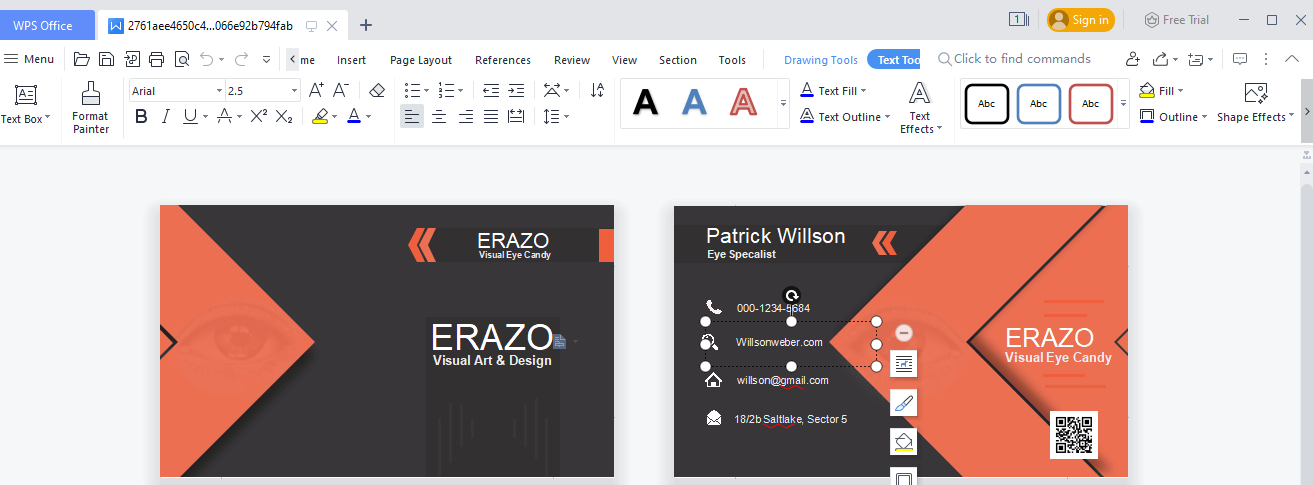Toggle Italic formatting
The image size is (1313, 485).
click(x=166, y=117)
